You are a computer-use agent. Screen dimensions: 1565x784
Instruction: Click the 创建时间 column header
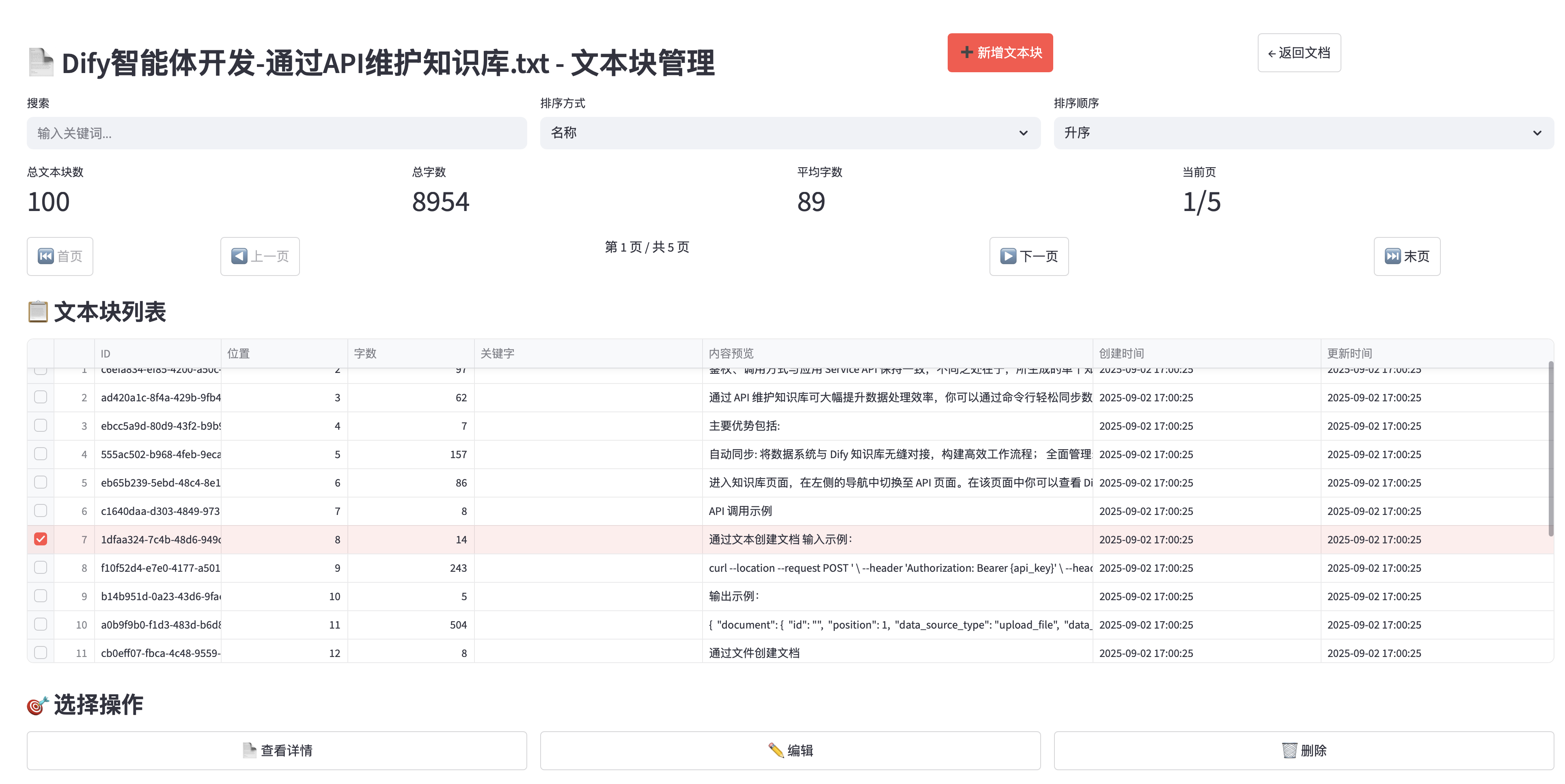[x=1207, y=353]
